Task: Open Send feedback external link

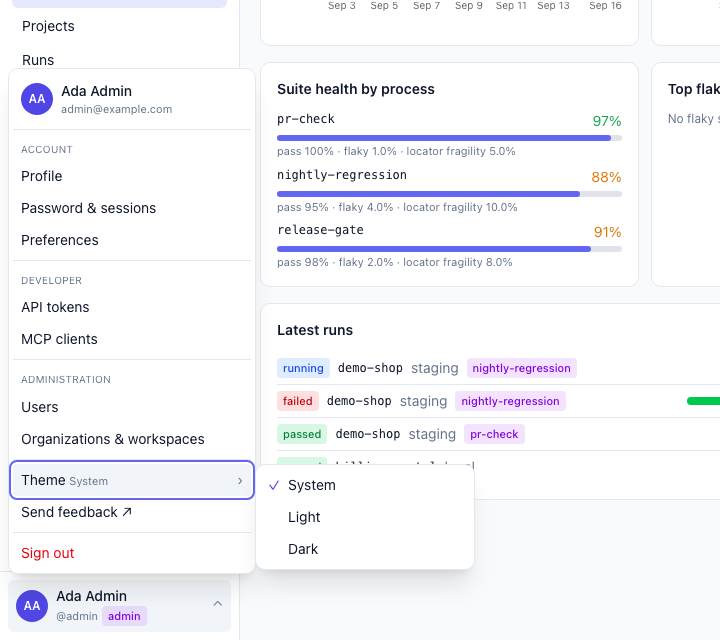Action: pos(132,512)
